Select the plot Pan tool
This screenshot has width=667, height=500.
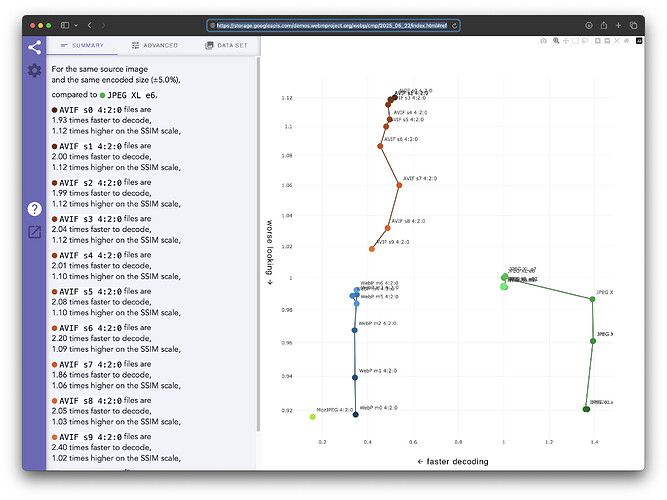tap(566, 41)
